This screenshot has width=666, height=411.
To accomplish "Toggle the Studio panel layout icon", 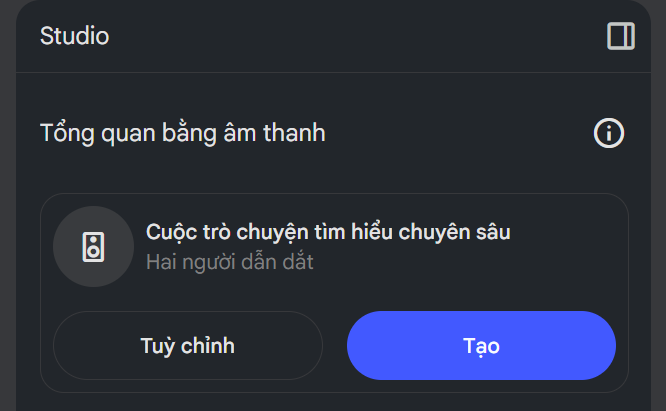I will tap(621, 36).
